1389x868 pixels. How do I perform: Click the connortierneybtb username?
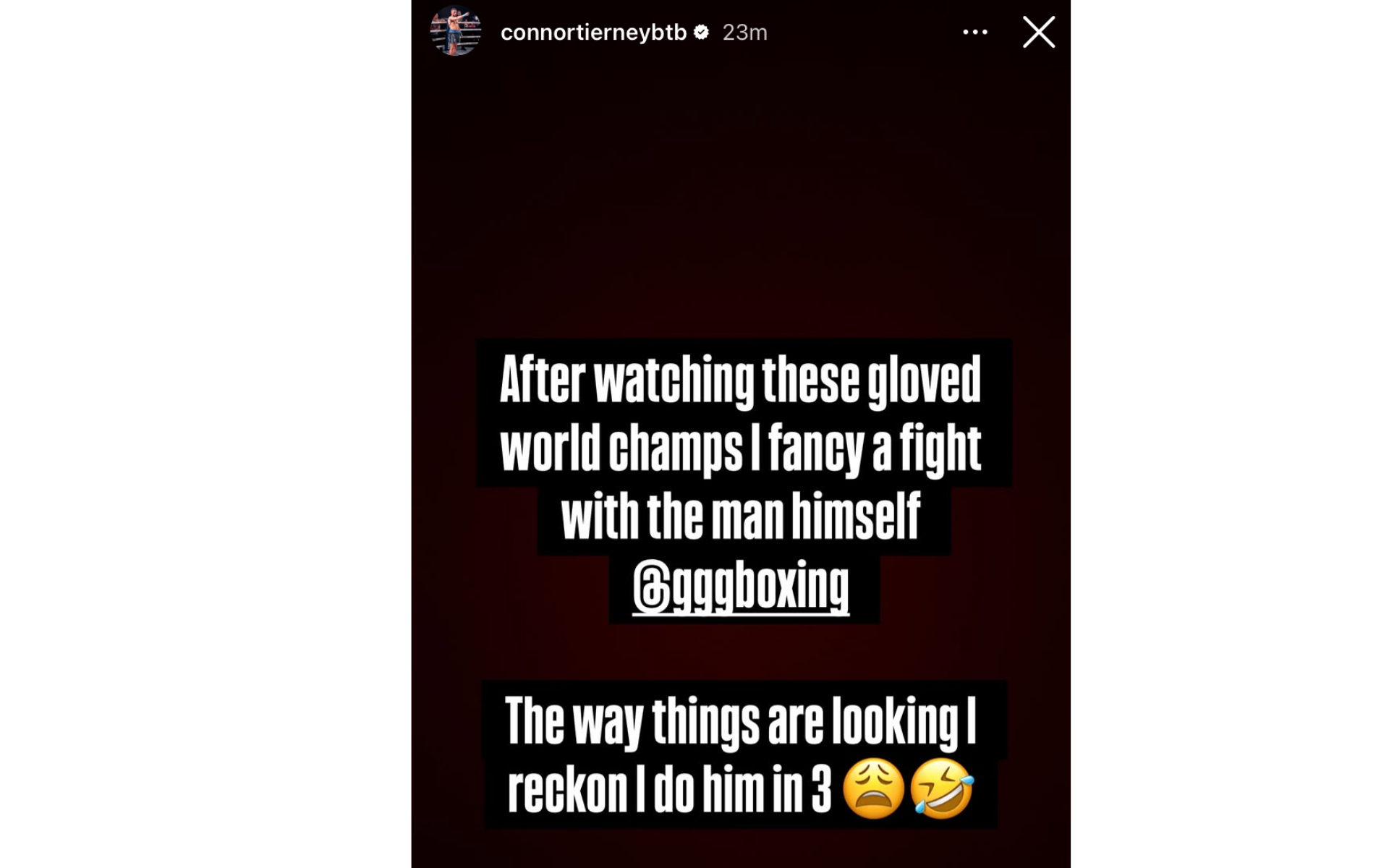(593, 33)
